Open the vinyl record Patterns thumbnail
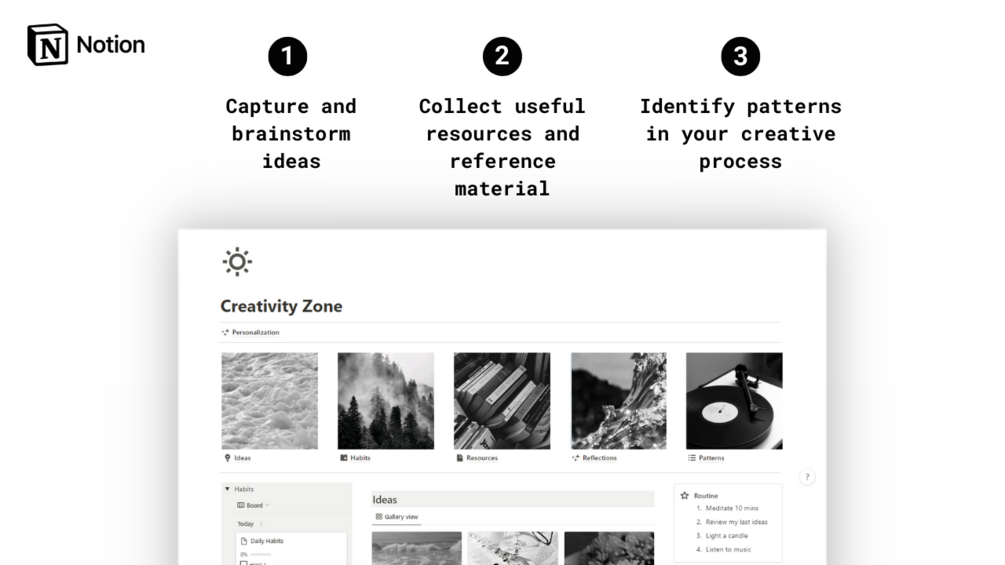 pyautogui.click(x=735, y=401)
